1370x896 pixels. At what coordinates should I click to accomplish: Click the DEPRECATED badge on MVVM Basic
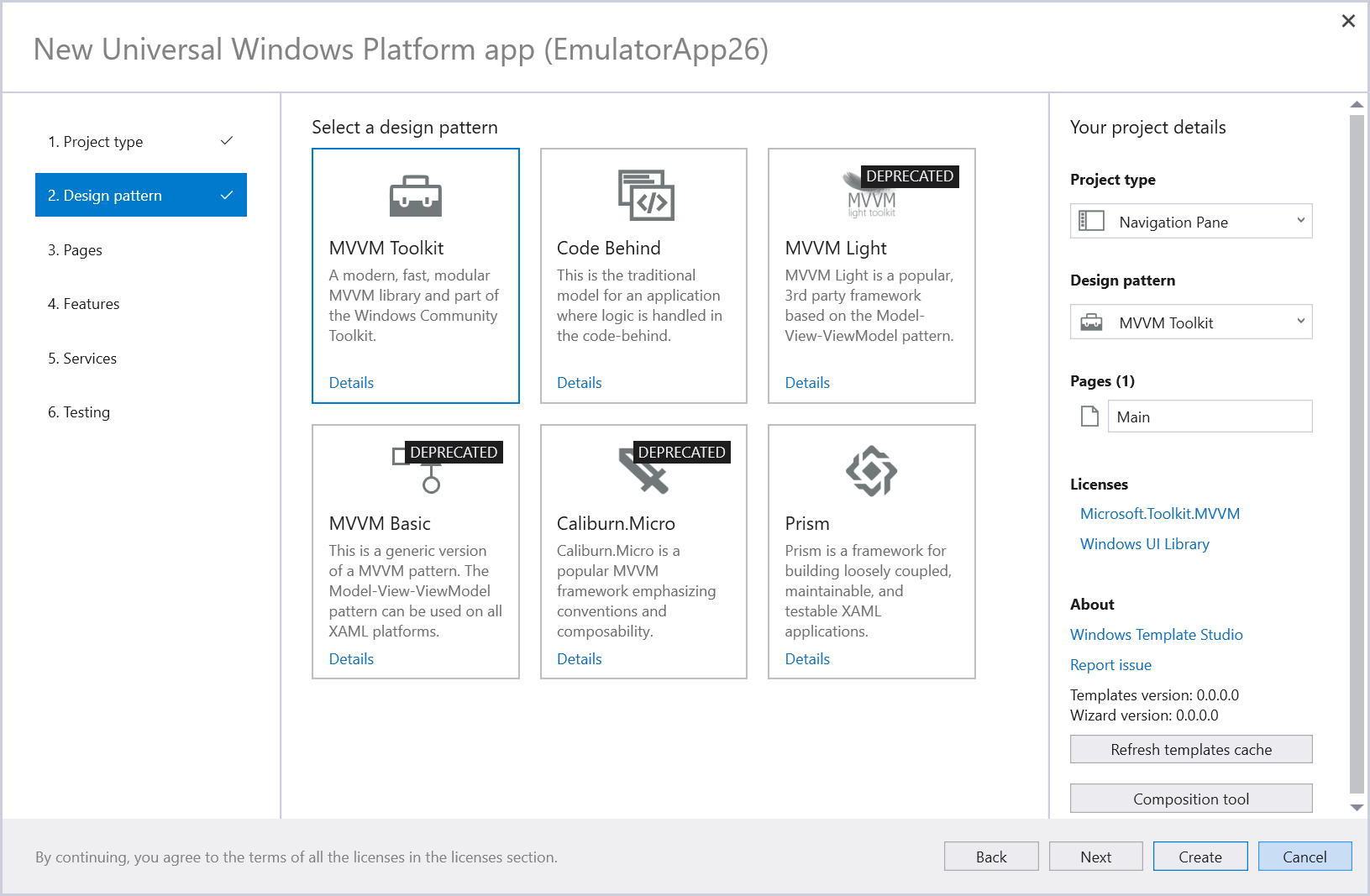[454, 453]
